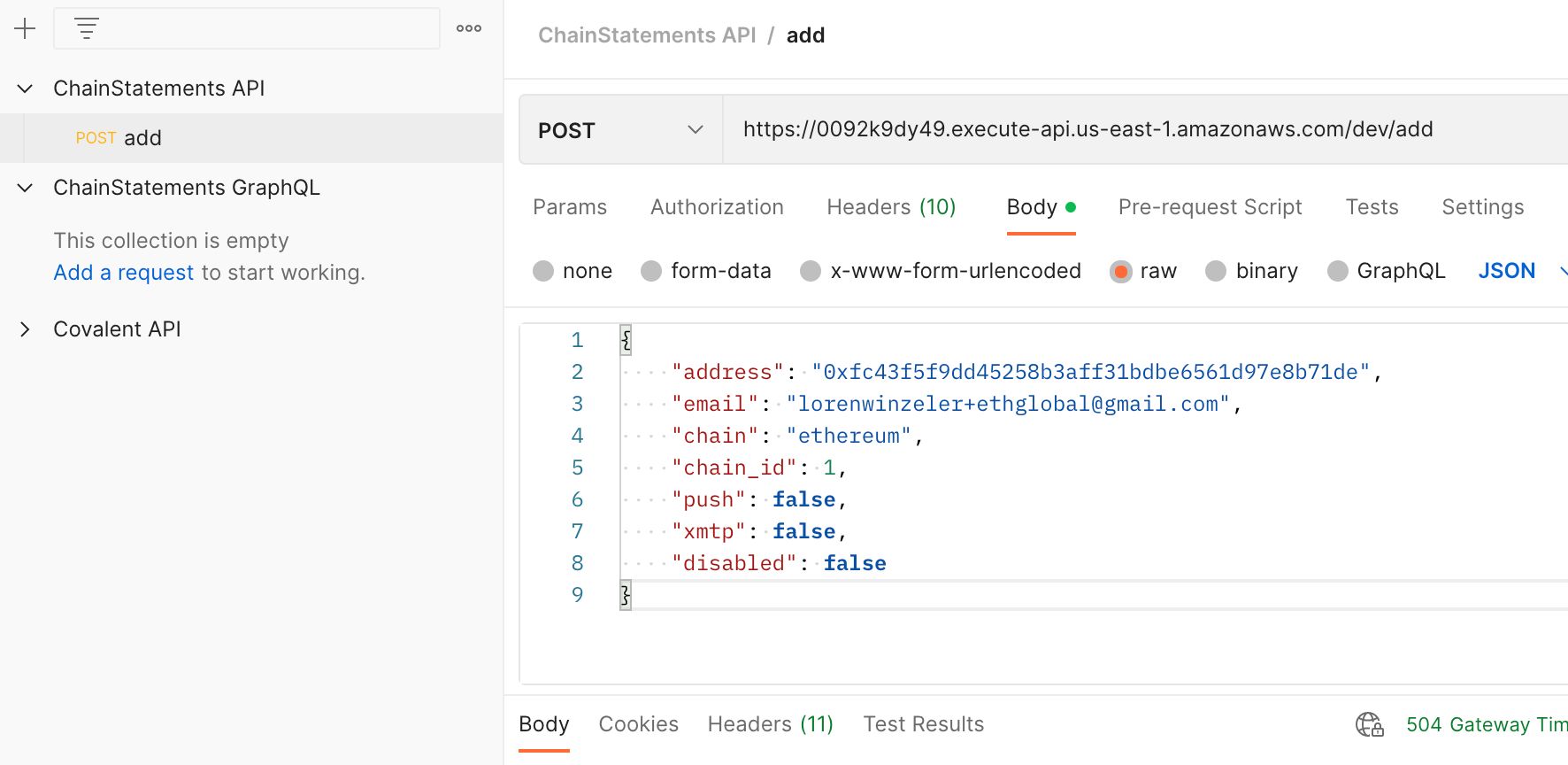This screenshot has height=765, width=1568.
Task: Click the Add a request link
Action: pyautogui.click(x=123, y=273)
